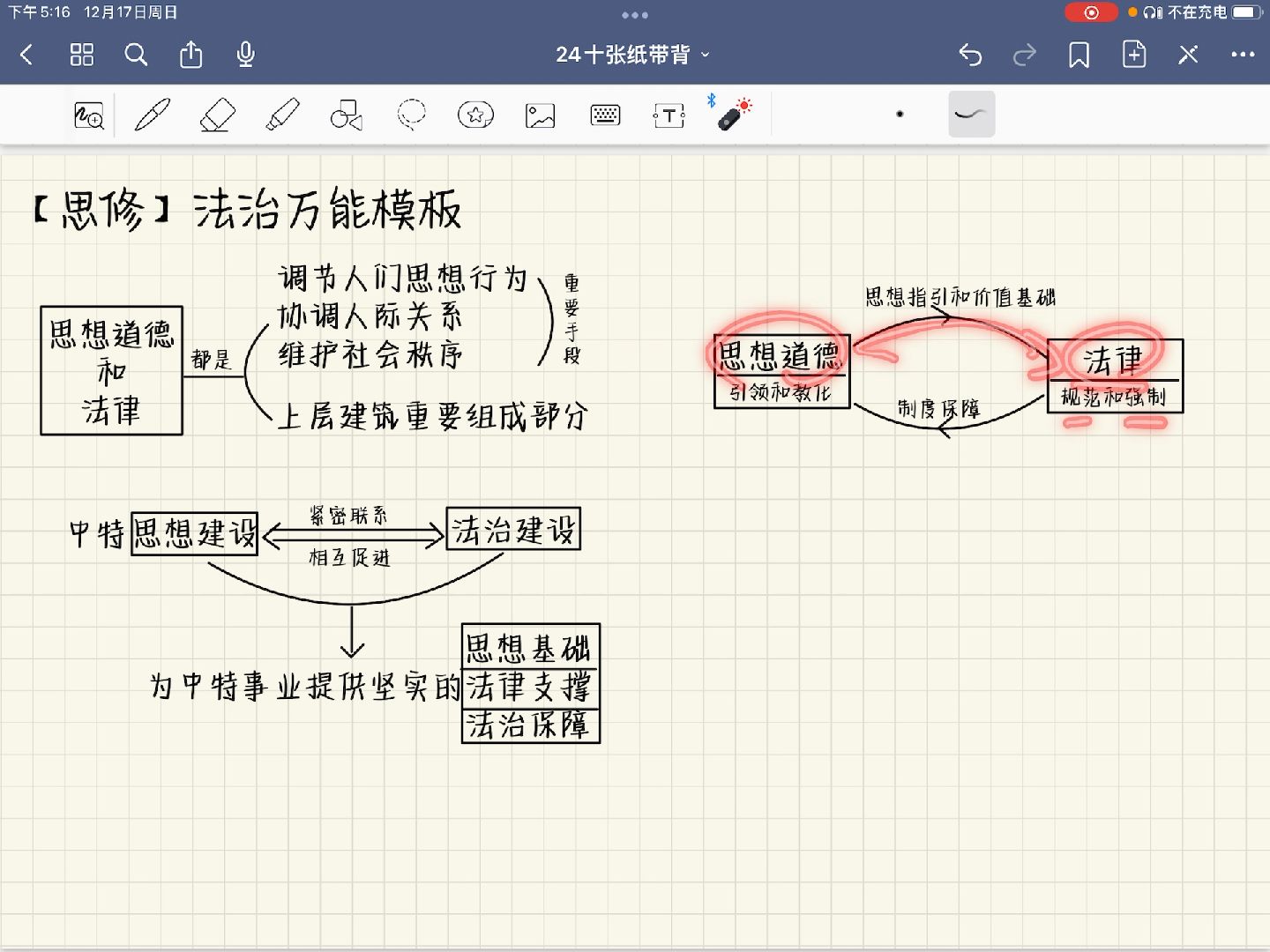The height and width of the screenshot is (952, 1270).
Task: Select the Text box tool
Action: pos(669,115)
